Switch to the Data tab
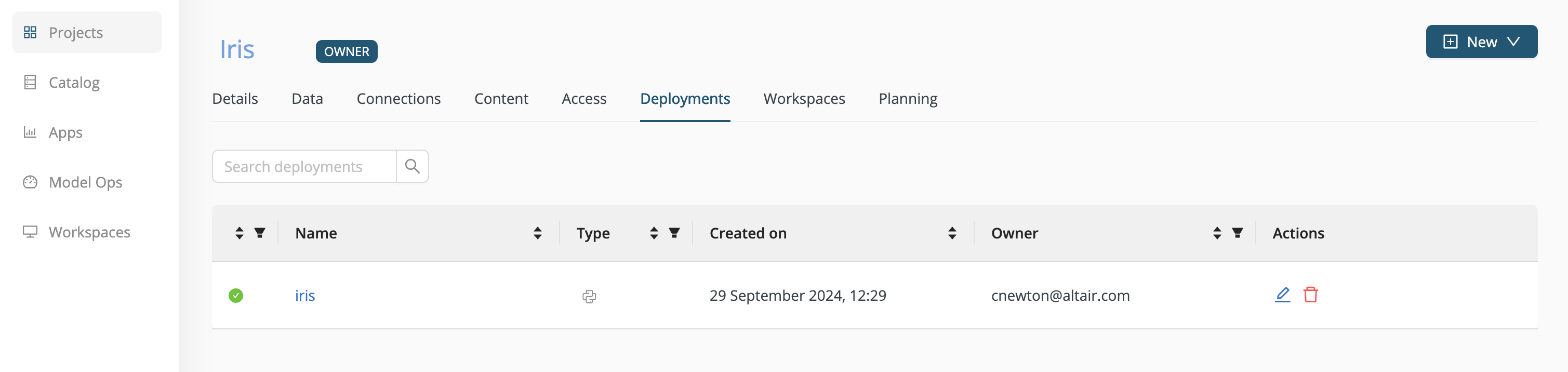The width and height of the screenshot is (1568, 372). tap(308, 99)
